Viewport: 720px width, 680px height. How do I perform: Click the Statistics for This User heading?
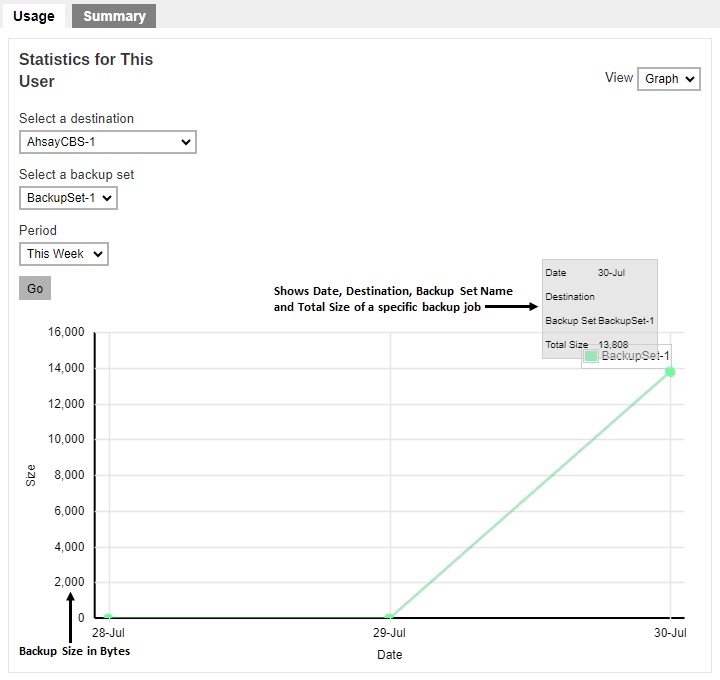coord(86,70)
